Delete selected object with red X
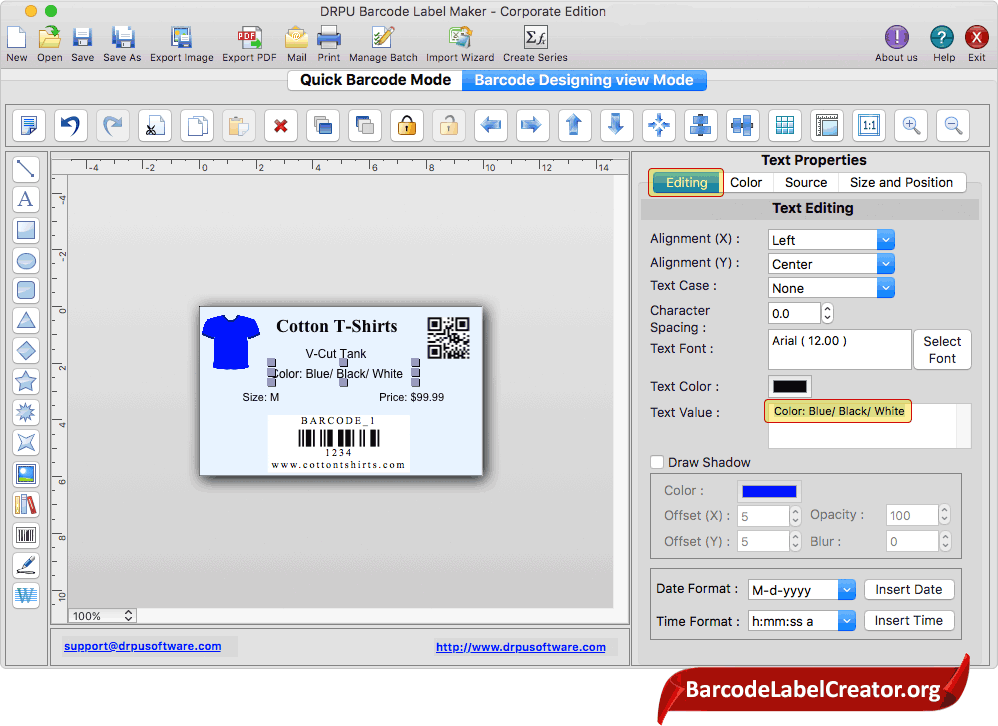 [281, 125]
